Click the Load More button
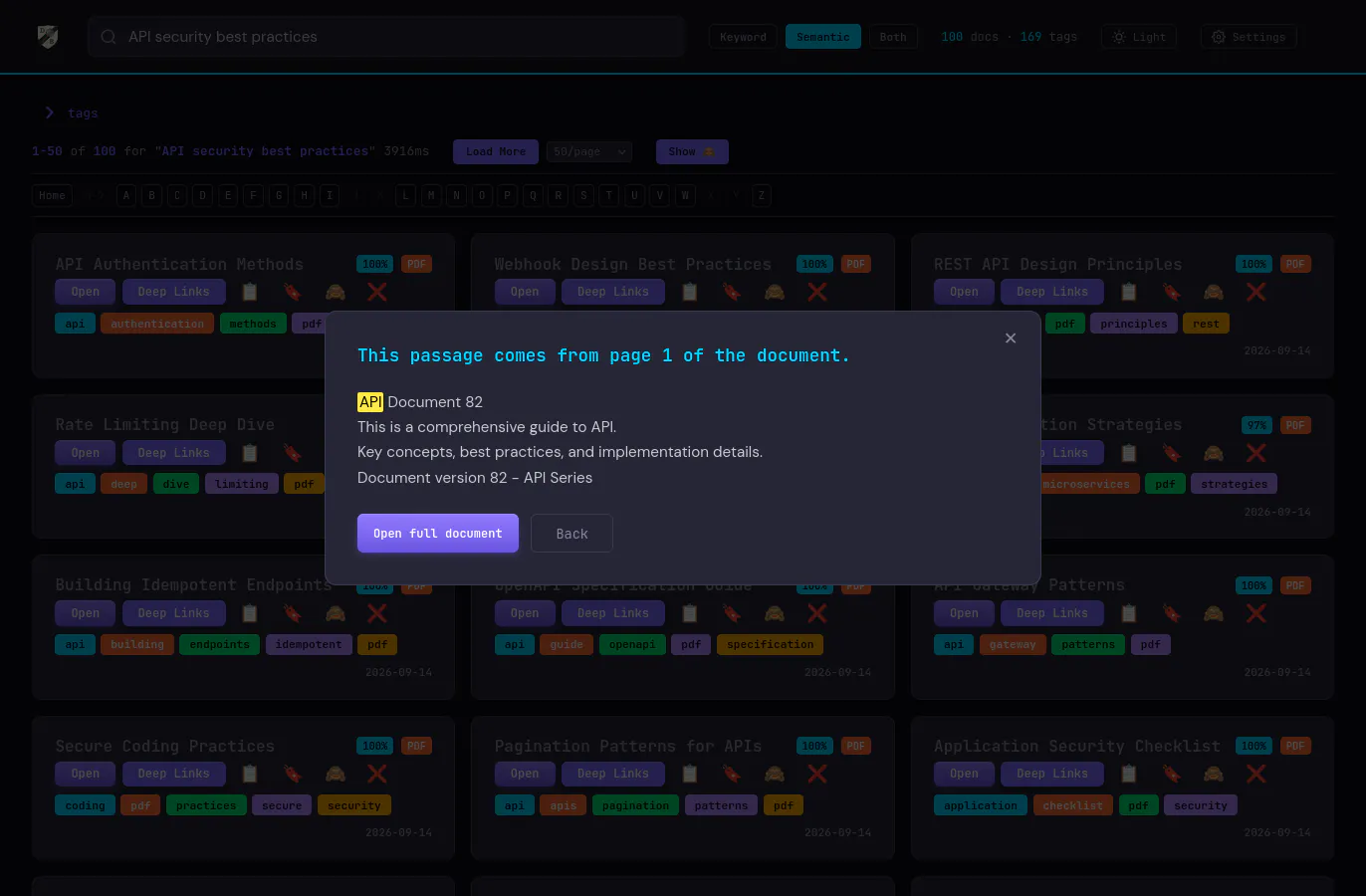1366x896 pixels. click(496, 151)
